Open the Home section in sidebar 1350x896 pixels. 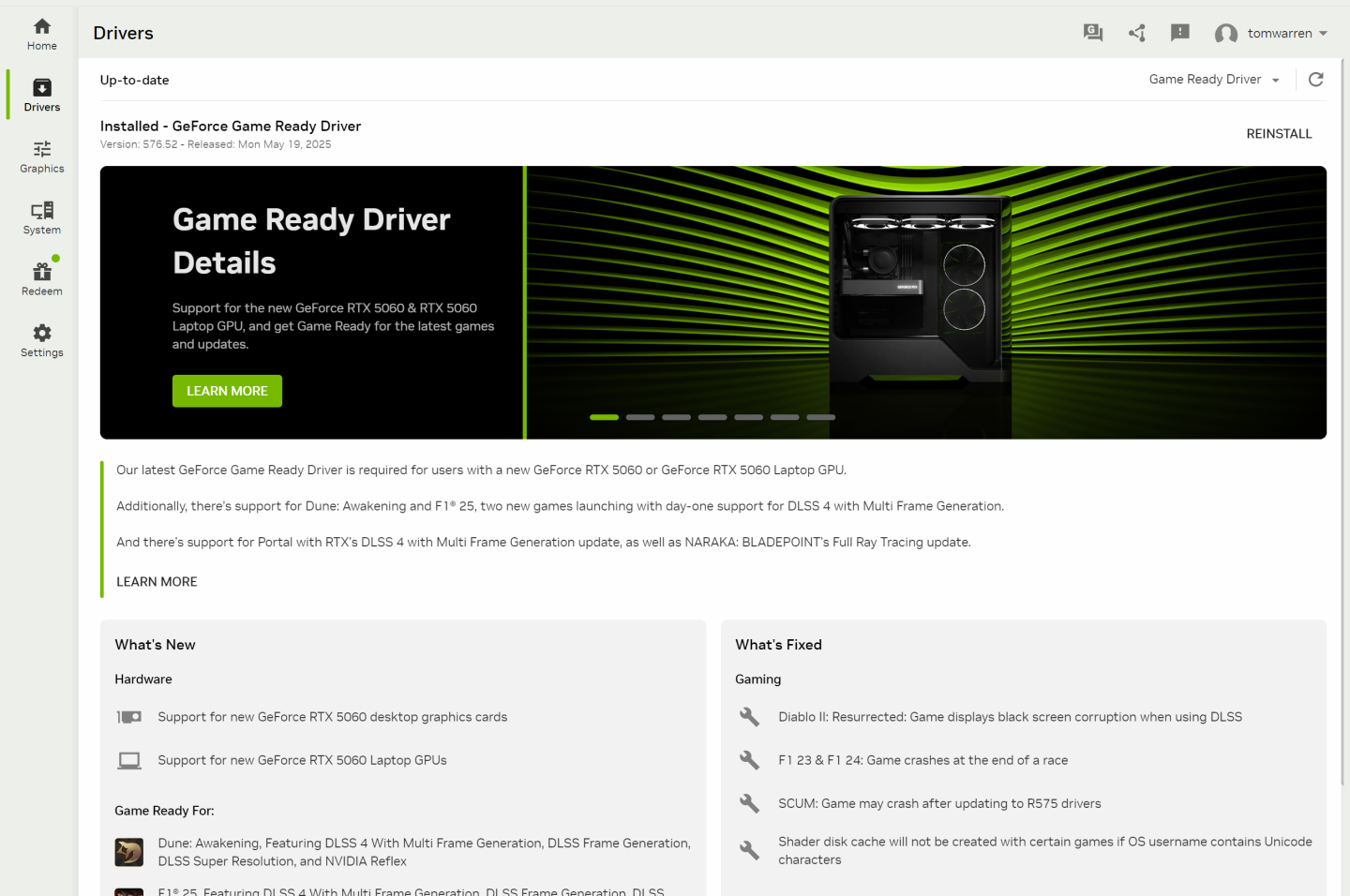pyautogui.click(x=41, y=35)
